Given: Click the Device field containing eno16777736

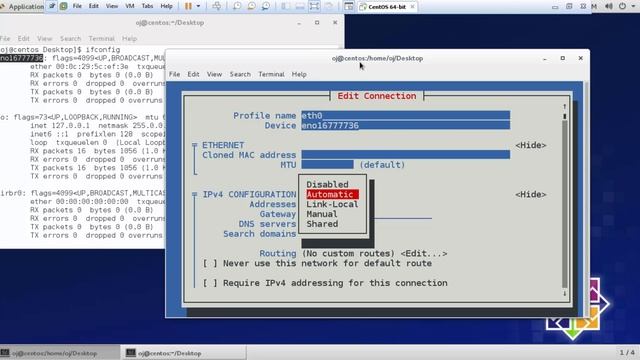Looking at the screenshot, I should pyautogui.click(x=406, y=125).
